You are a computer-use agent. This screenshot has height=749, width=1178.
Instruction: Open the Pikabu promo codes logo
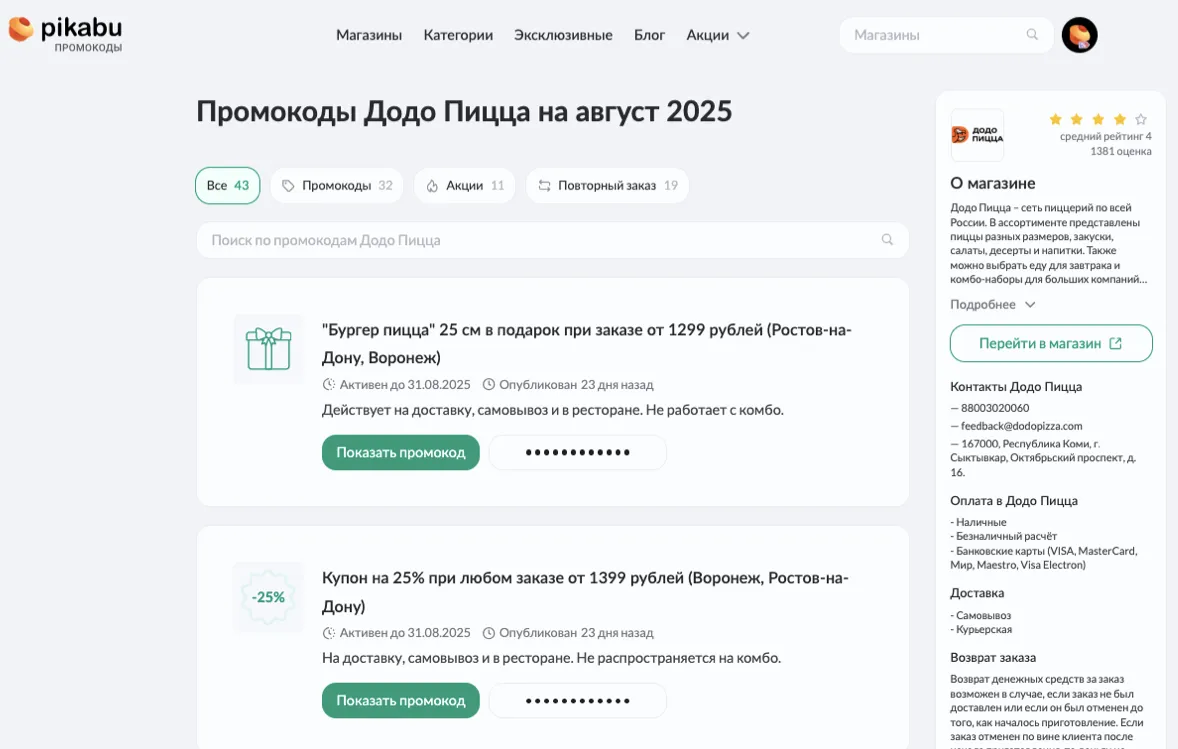65,34
